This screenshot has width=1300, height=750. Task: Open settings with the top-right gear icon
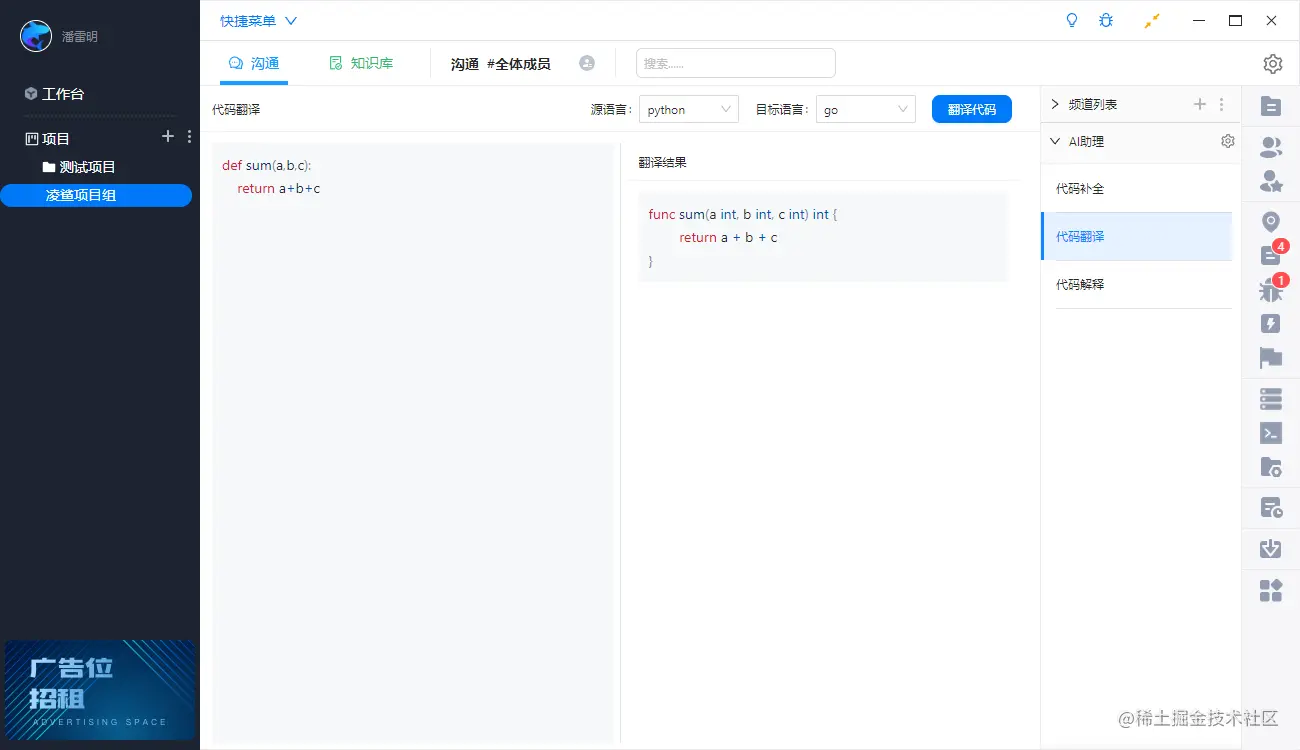coord(1272,64)
